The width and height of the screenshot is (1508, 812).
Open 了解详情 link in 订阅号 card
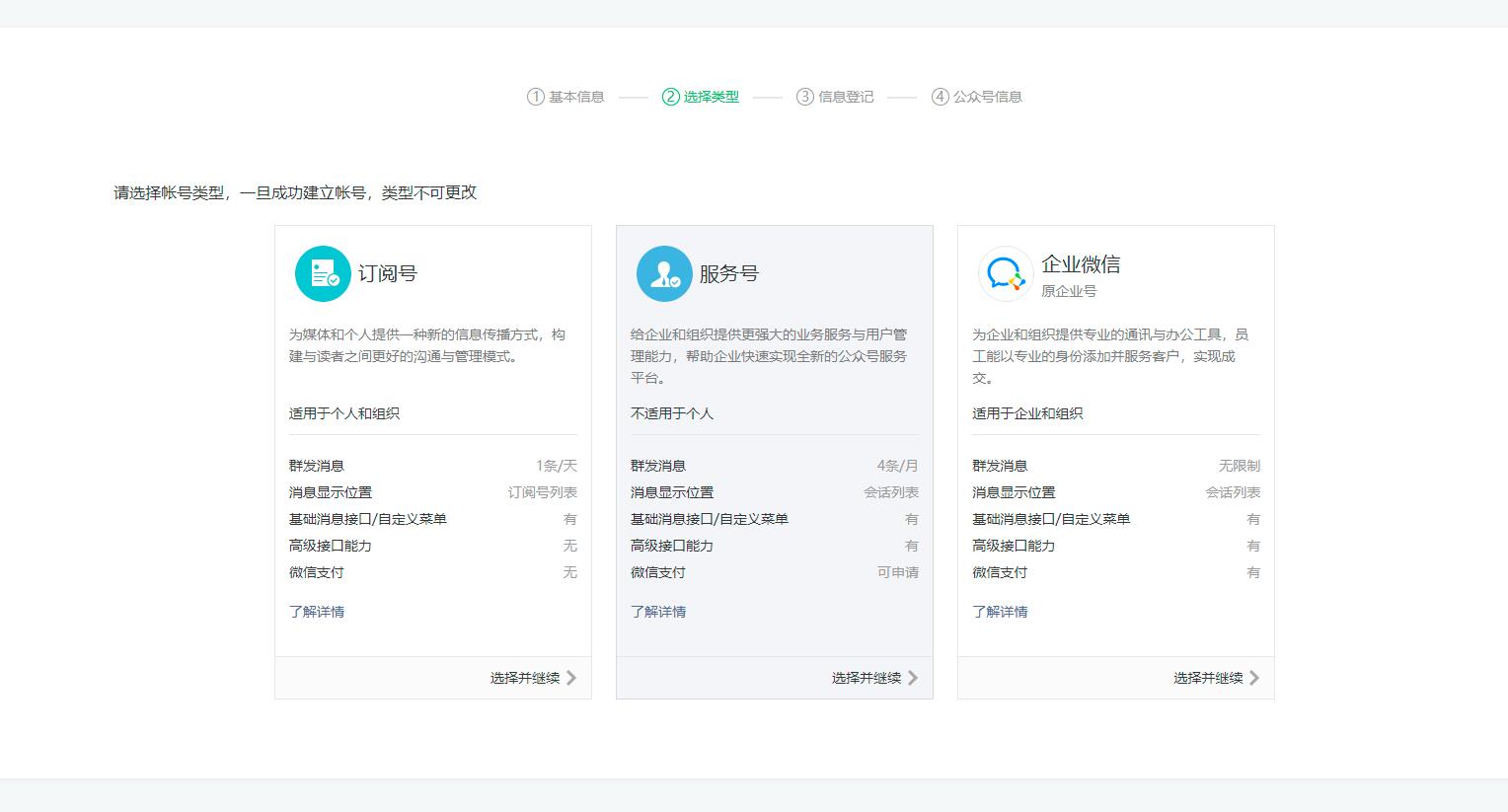[x=317, y=612]
